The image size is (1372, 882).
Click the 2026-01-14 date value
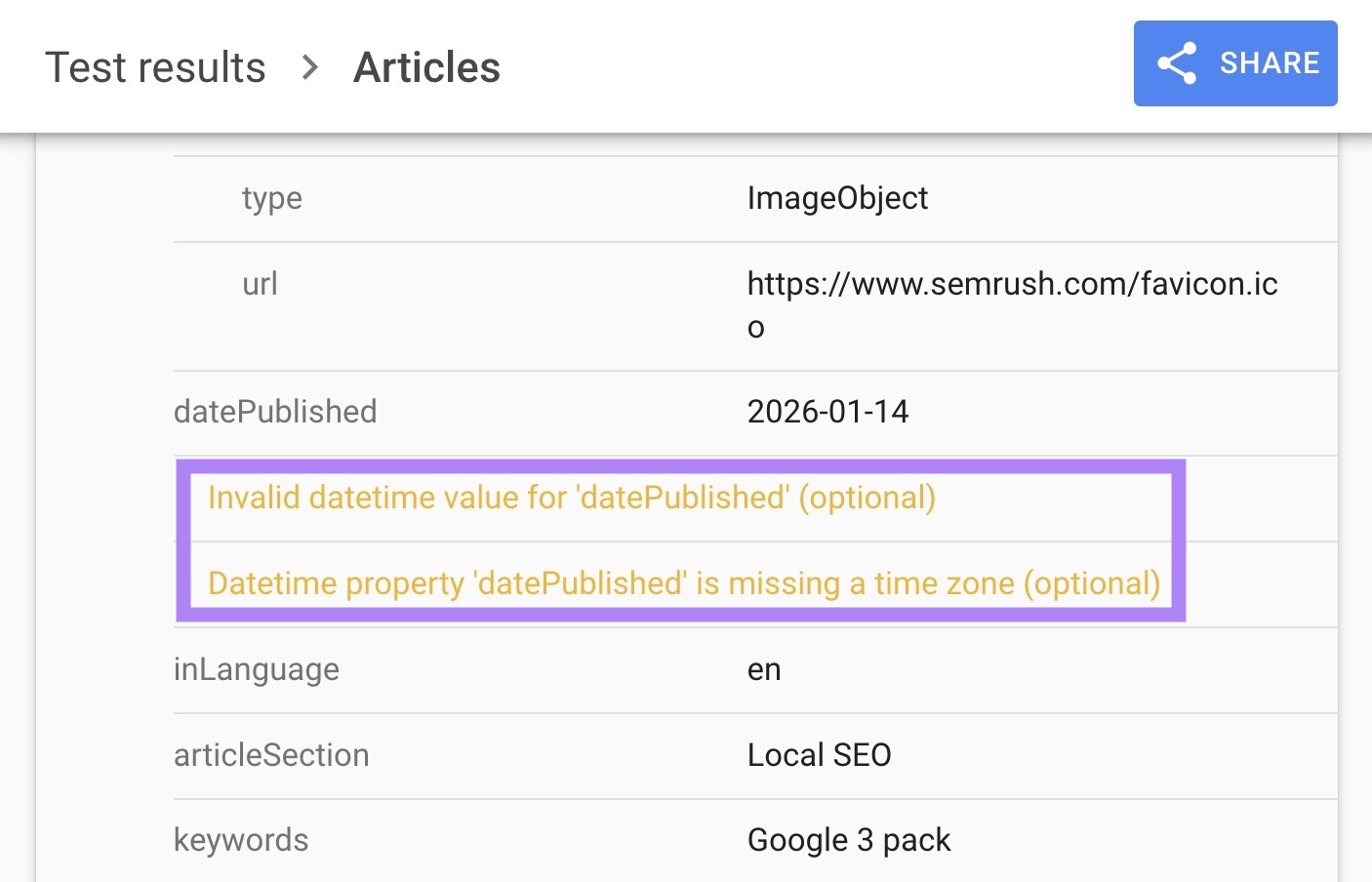(827, 411)
